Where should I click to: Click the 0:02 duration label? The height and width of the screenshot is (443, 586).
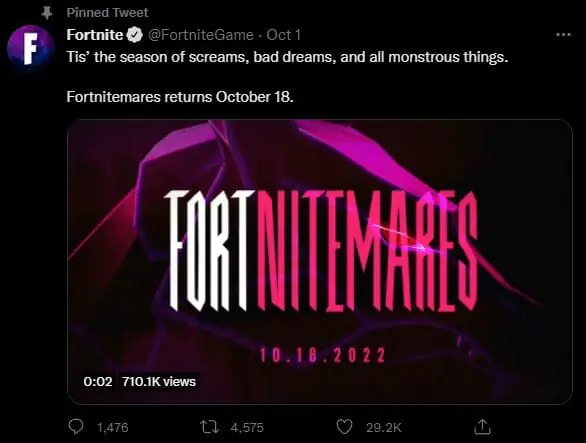pos(98,382)
